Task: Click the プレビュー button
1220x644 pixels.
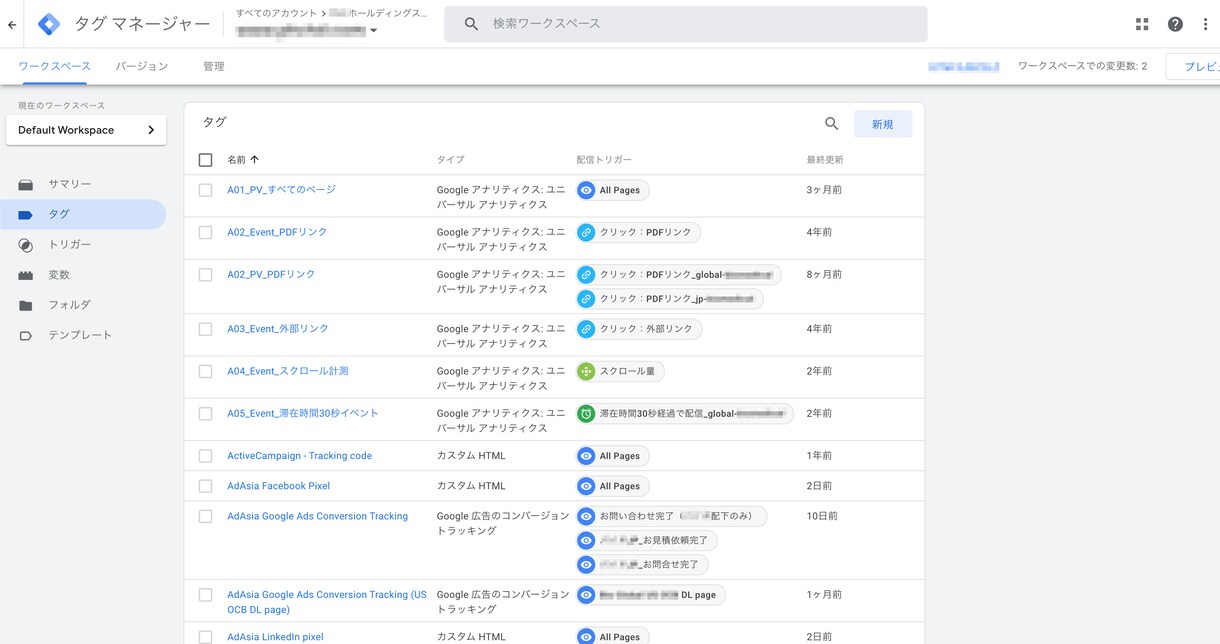Action: click(1193, 66)
